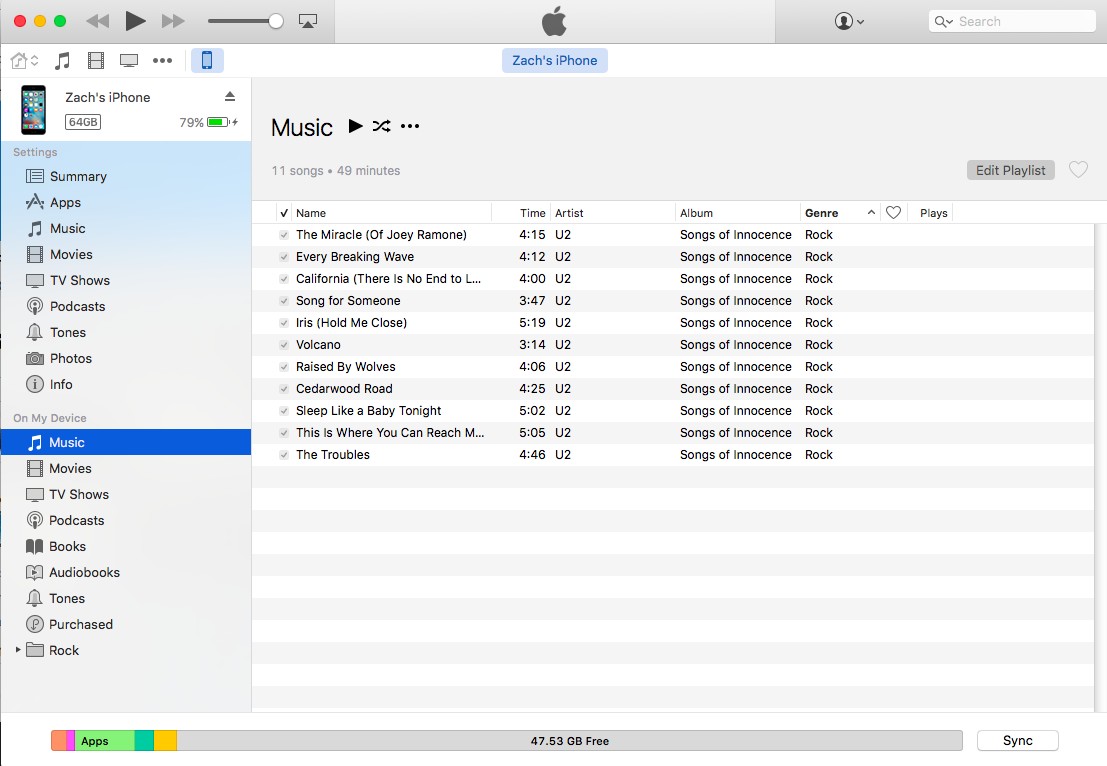Switch to TV Shows library monitor icon
This screenshot has height=766, width=1107.
pyautogui.click(x=128, y=61)
